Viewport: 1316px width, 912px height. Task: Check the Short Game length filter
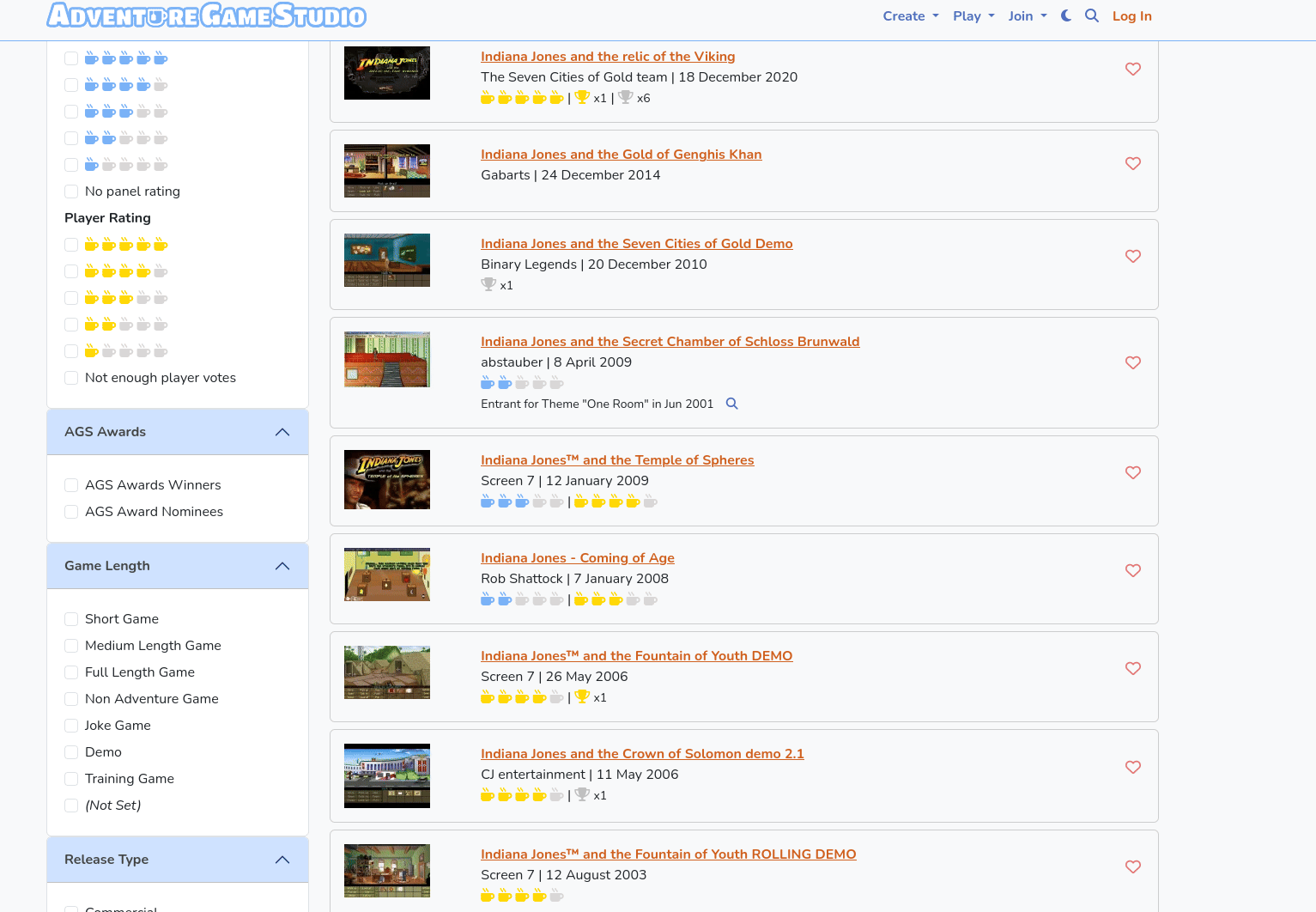click(71, 619)
